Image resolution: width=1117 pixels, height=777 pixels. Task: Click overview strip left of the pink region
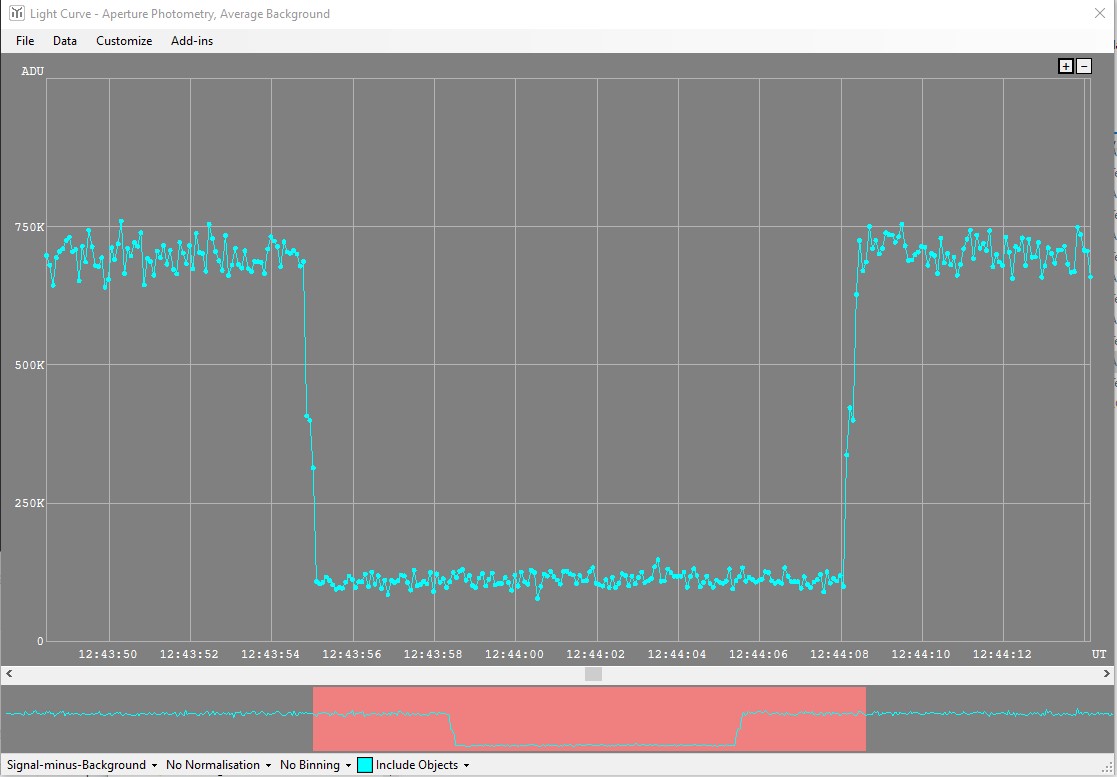[x=158, y=718]
